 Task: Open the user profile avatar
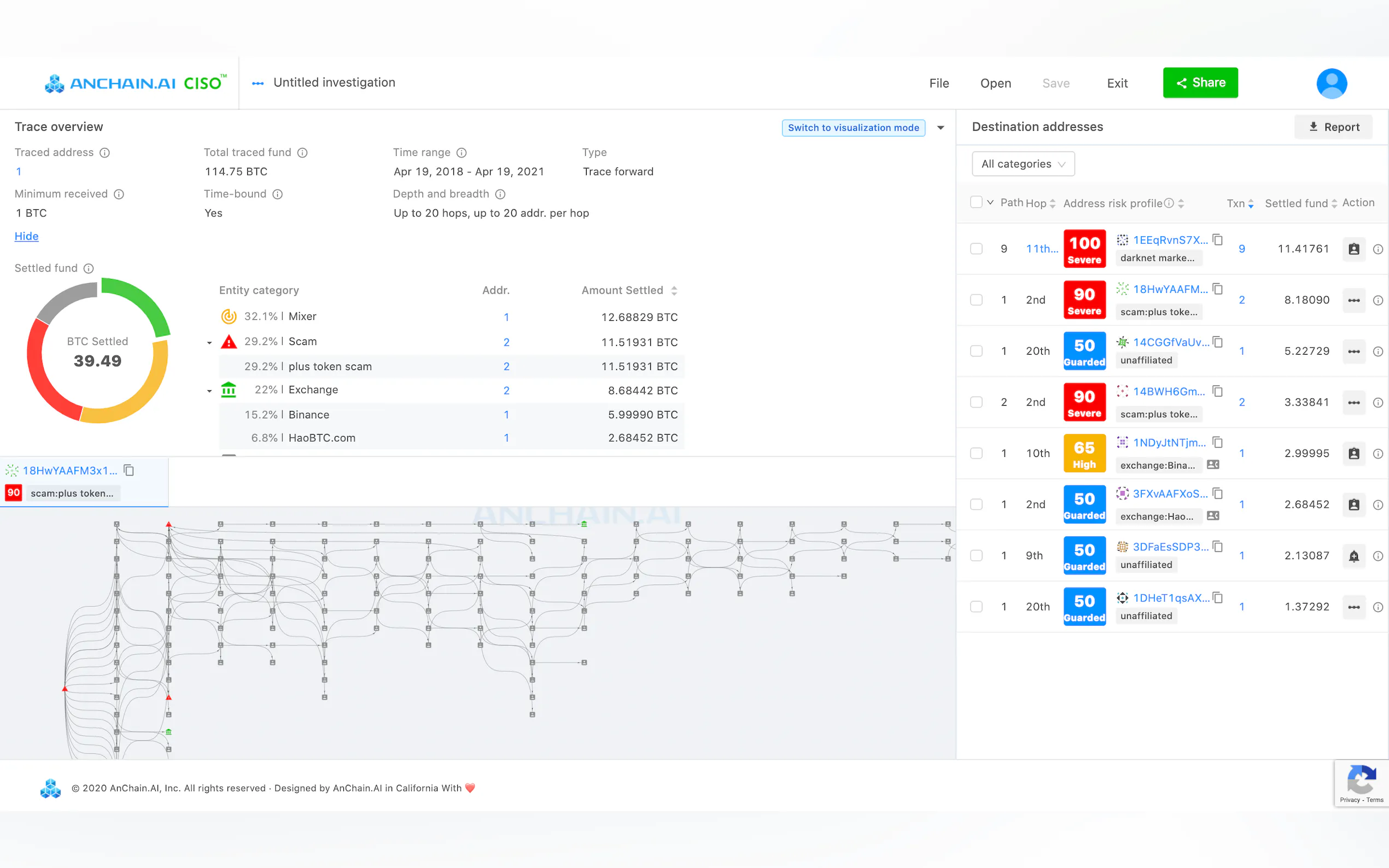[1331, 83]
